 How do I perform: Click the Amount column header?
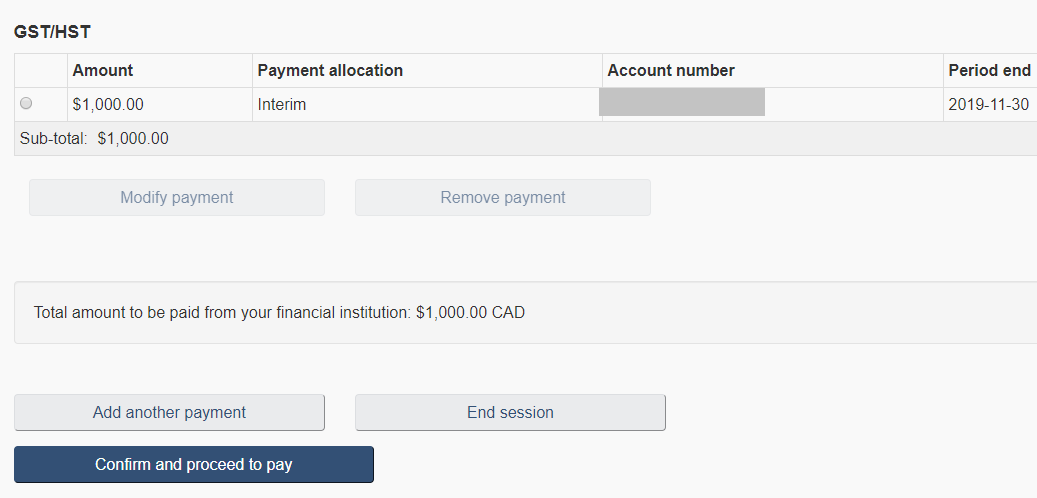point(103,70)
